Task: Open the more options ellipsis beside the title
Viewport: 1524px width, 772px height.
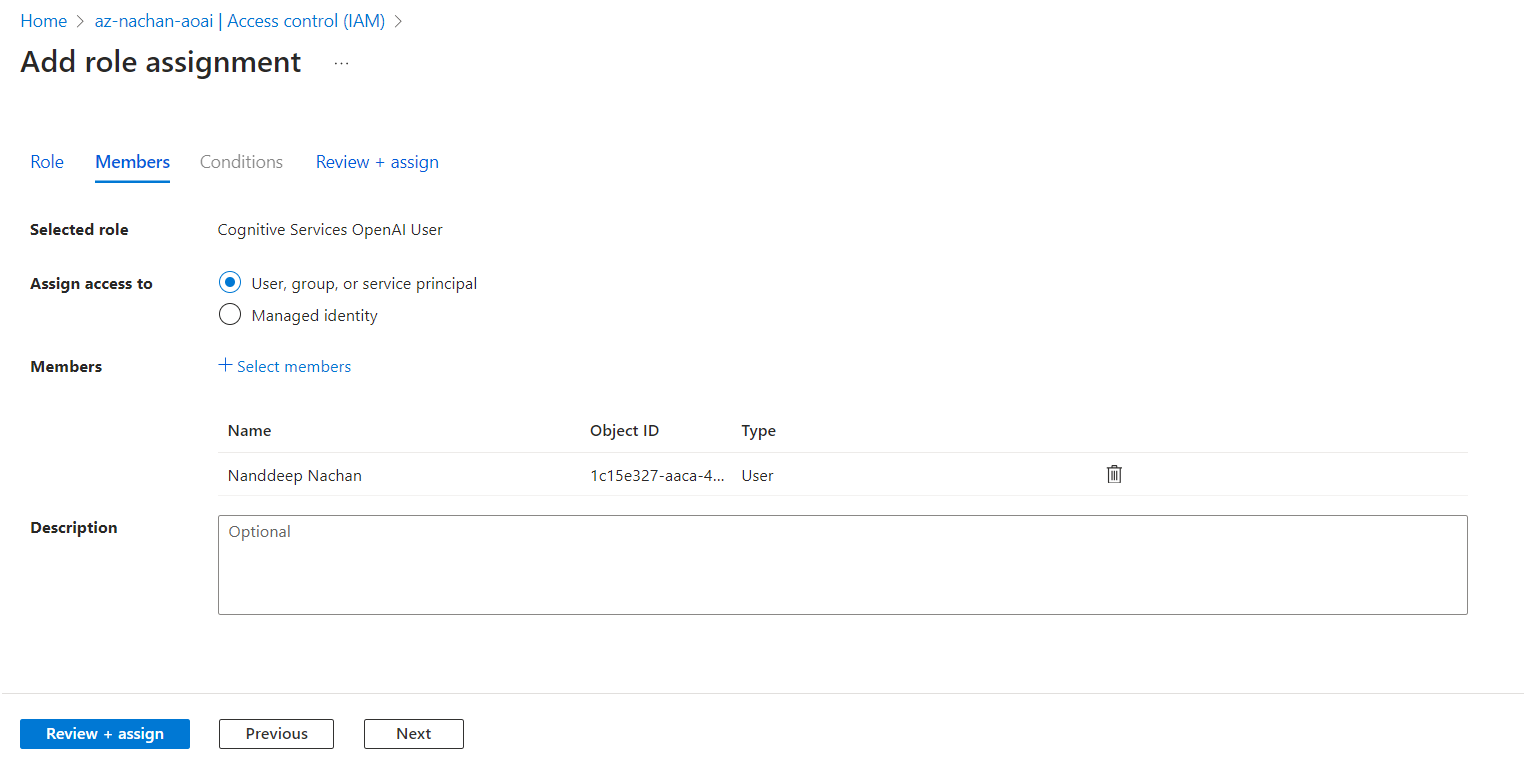Action: [342, 63]
